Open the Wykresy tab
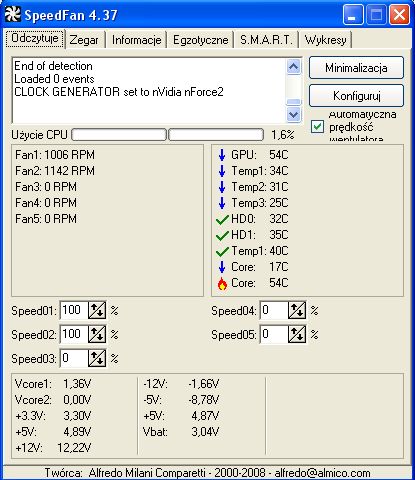415x480 pixels. [325, 40]
